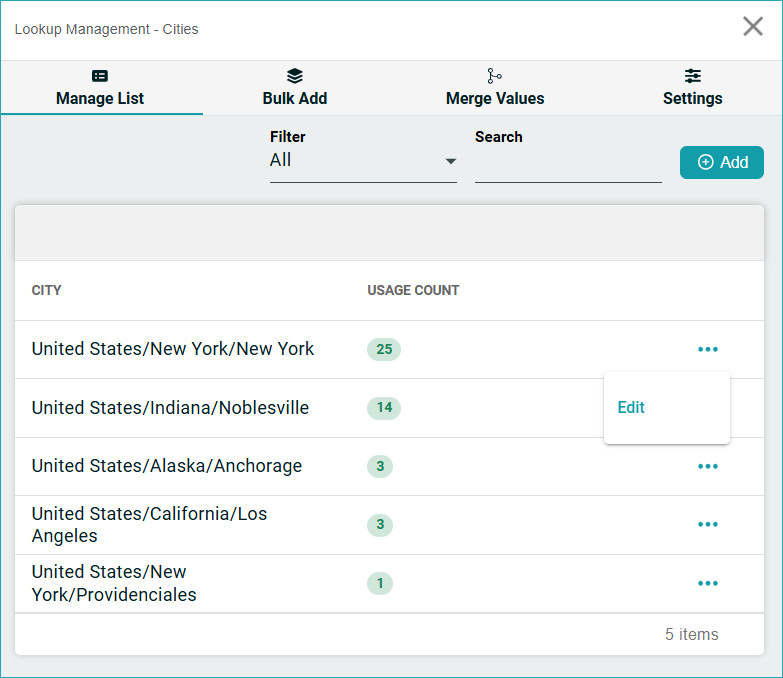Click the usage count badge showing 14
This screenshot has width=783, height=678.
384,407
